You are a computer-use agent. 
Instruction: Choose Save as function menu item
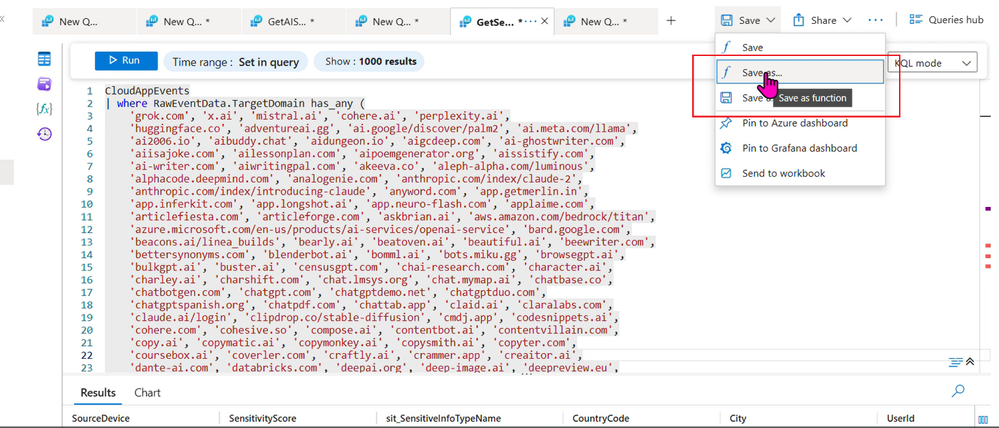(x=800, y=72)
